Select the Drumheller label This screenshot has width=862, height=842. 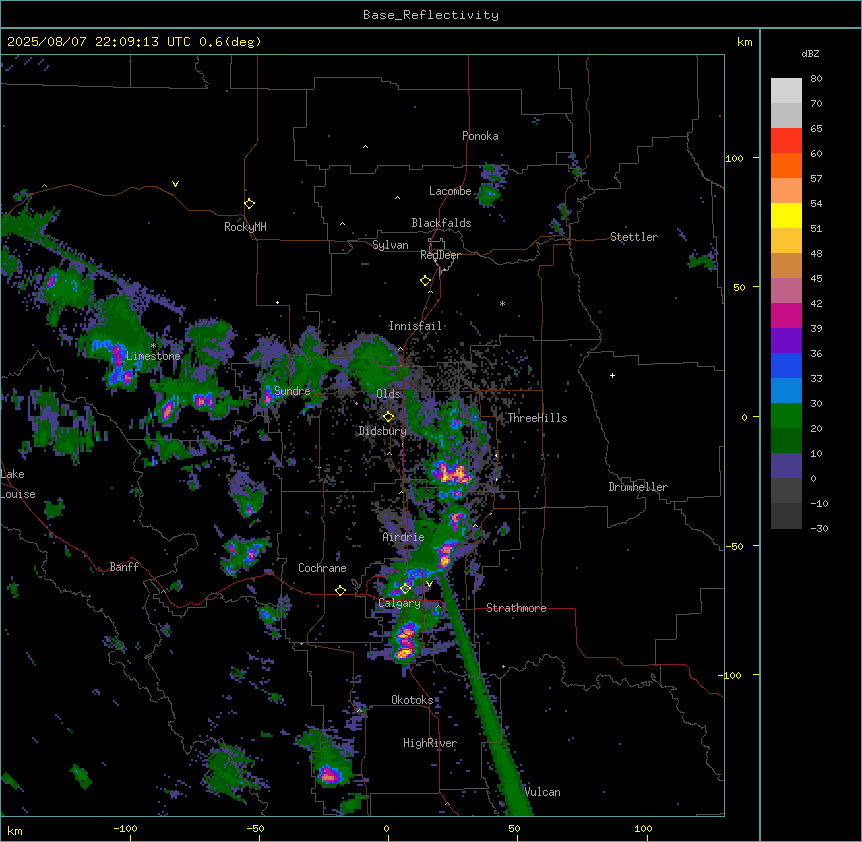pos(638,487)
